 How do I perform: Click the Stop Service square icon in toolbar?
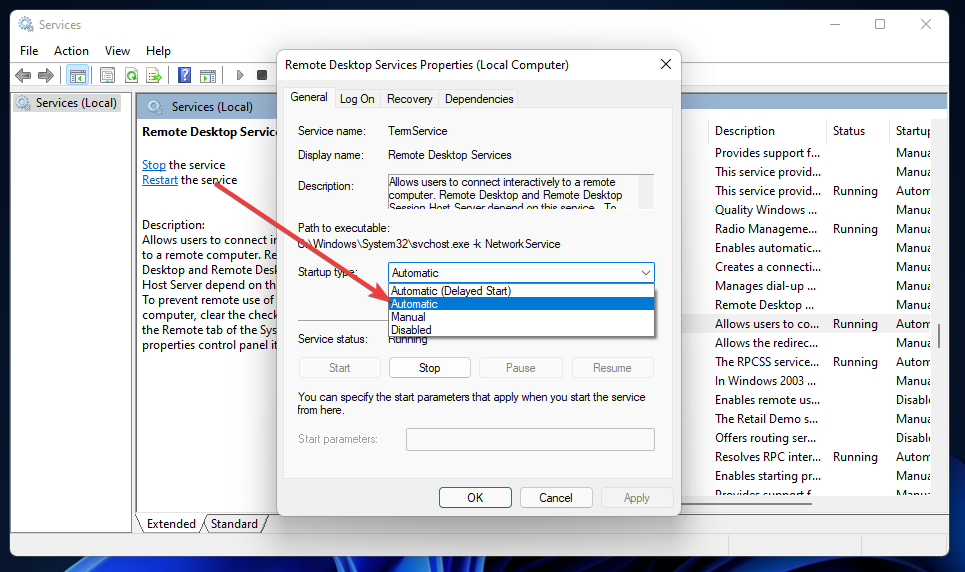click(x=262, y=75)
